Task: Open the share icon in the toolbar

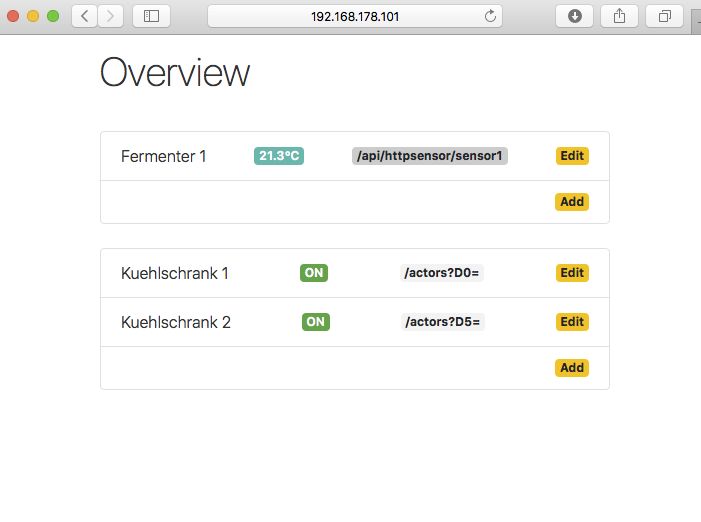Action: click(619, 17)
